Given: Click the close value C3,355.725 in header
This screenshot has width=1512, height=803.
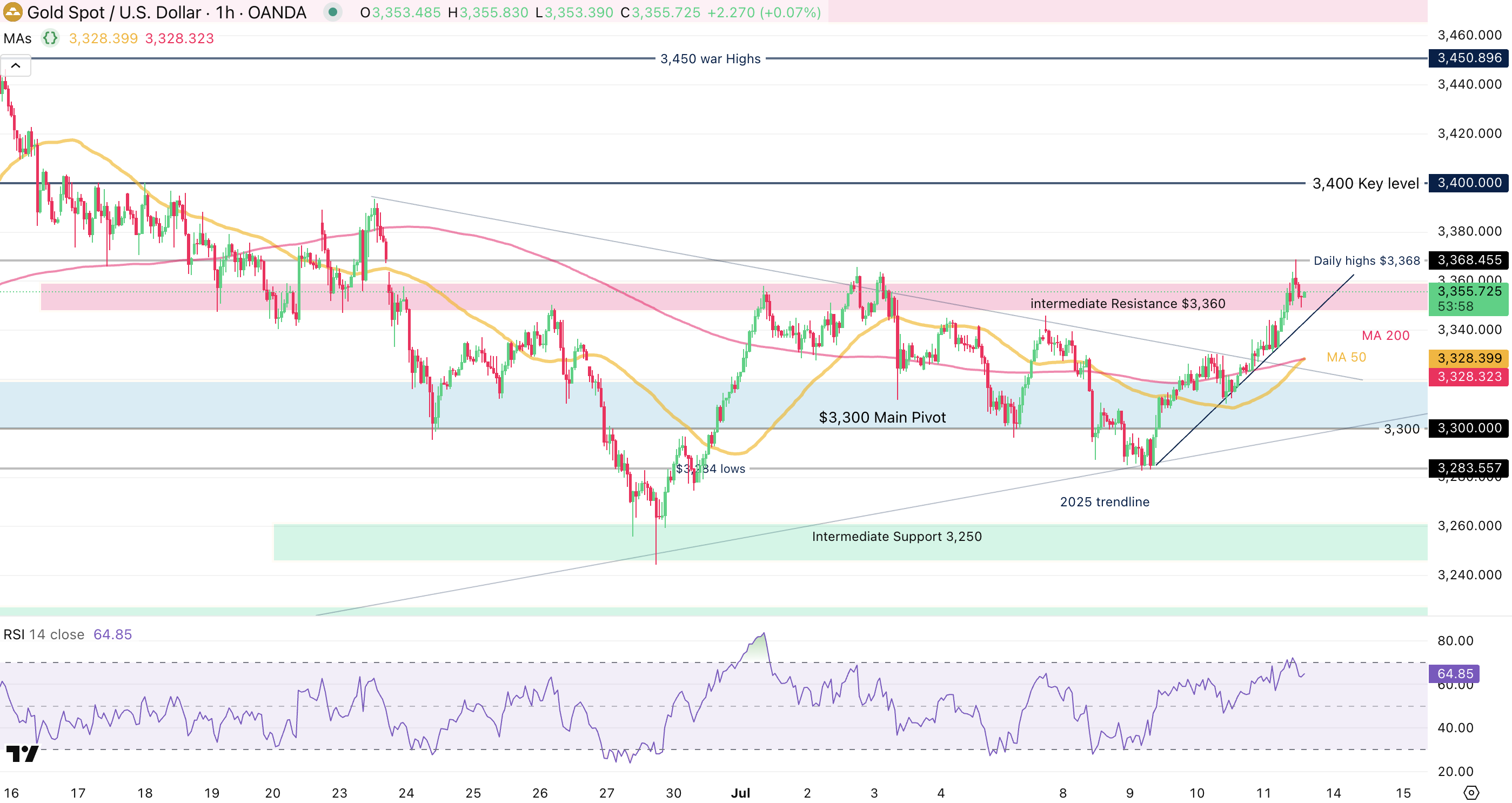Looking at the screenshot, I should [660, 12].
